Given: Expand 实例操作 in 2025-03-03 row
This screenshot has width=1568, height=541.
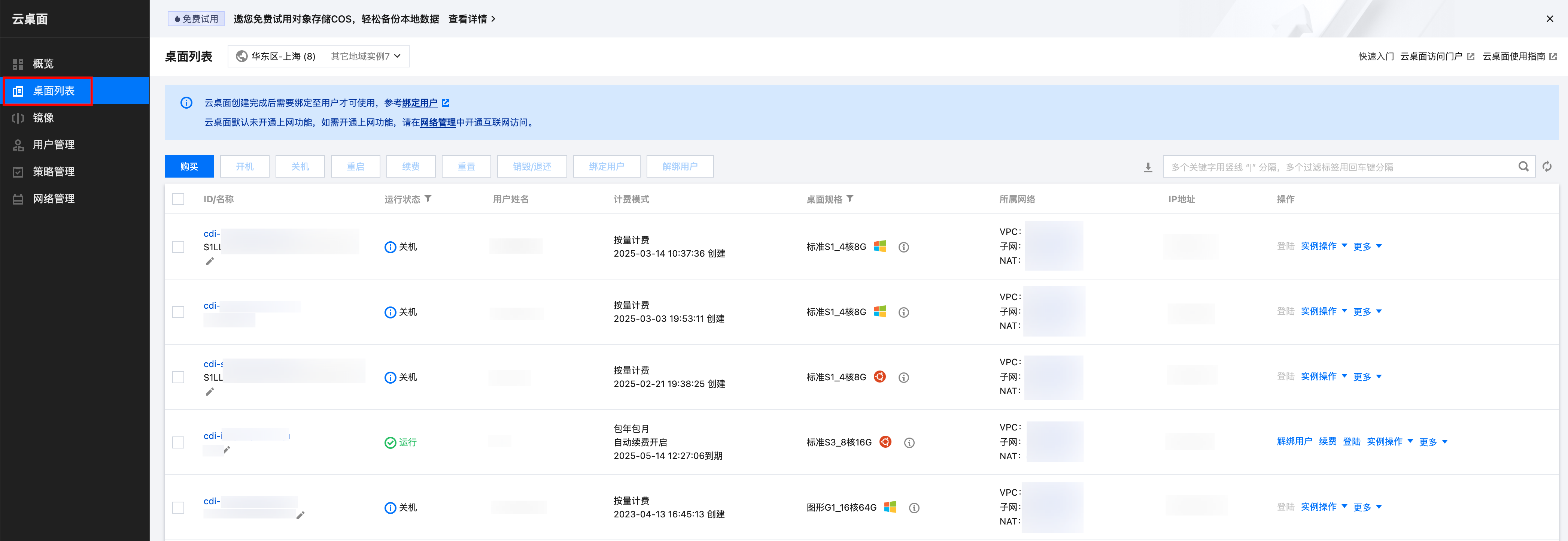Looking at the screenshot, I should click(x=1324, y=311).
